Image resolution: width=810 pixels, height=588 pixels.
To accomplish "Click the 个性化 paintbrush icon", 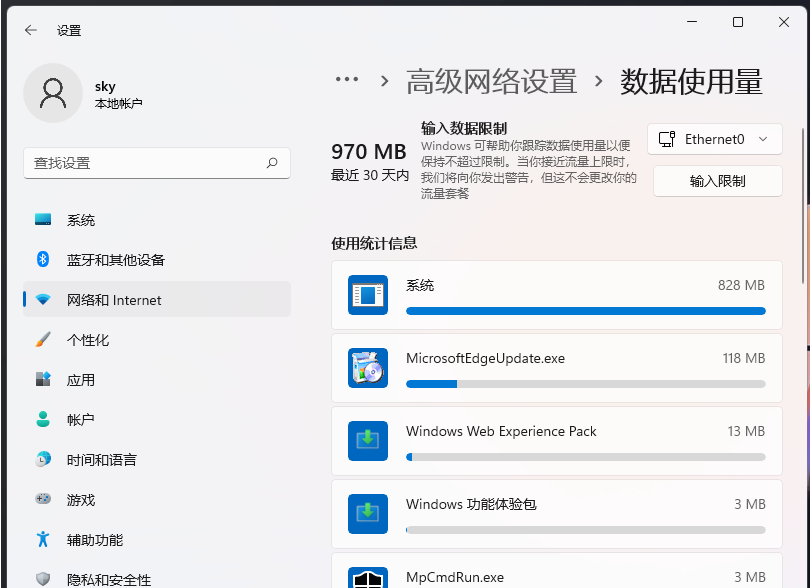I will tap(42, 340).
